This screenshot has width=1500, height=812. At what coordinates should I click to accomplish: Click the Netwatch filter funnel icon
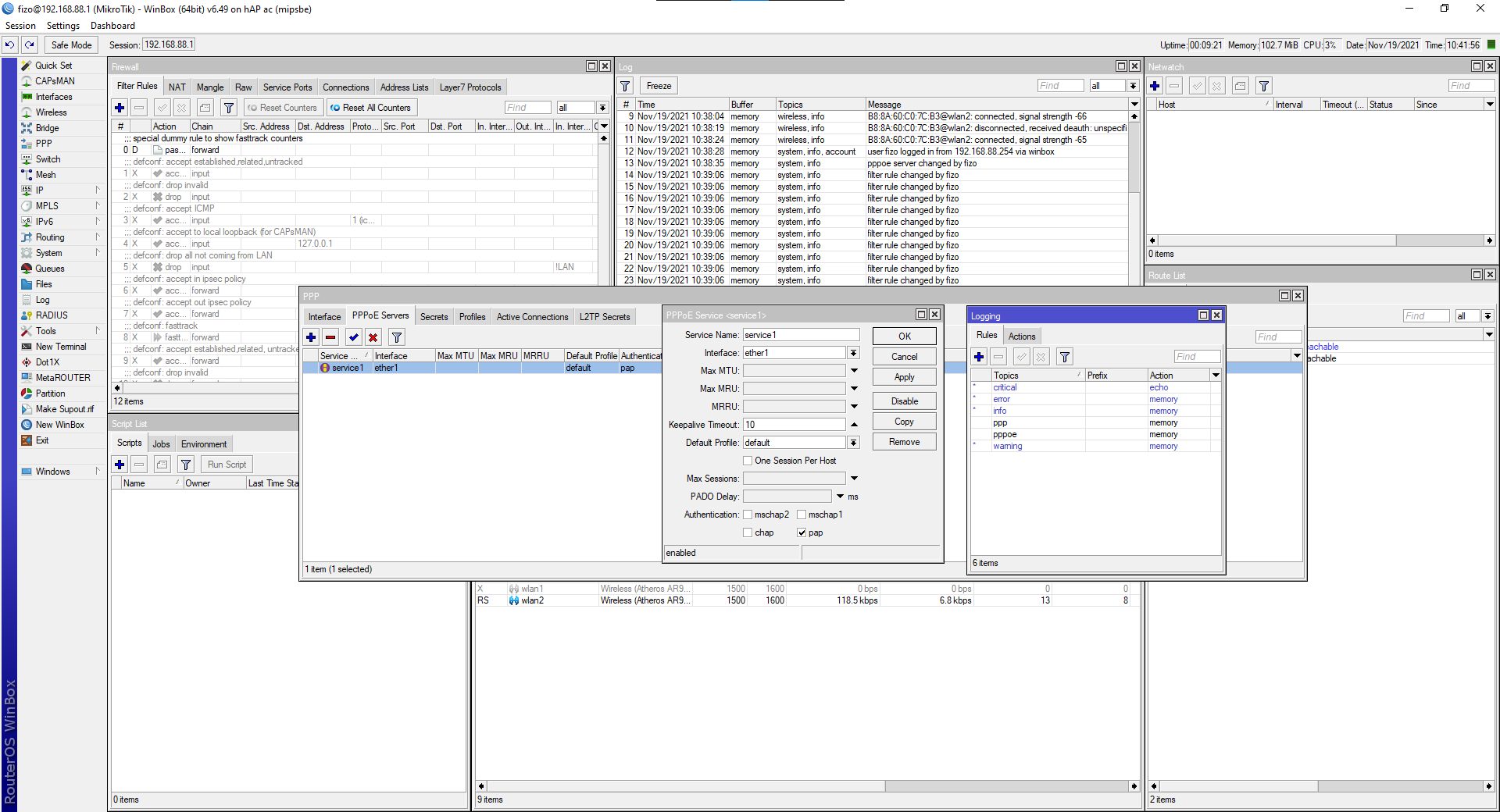click(x=1264, y=86)
